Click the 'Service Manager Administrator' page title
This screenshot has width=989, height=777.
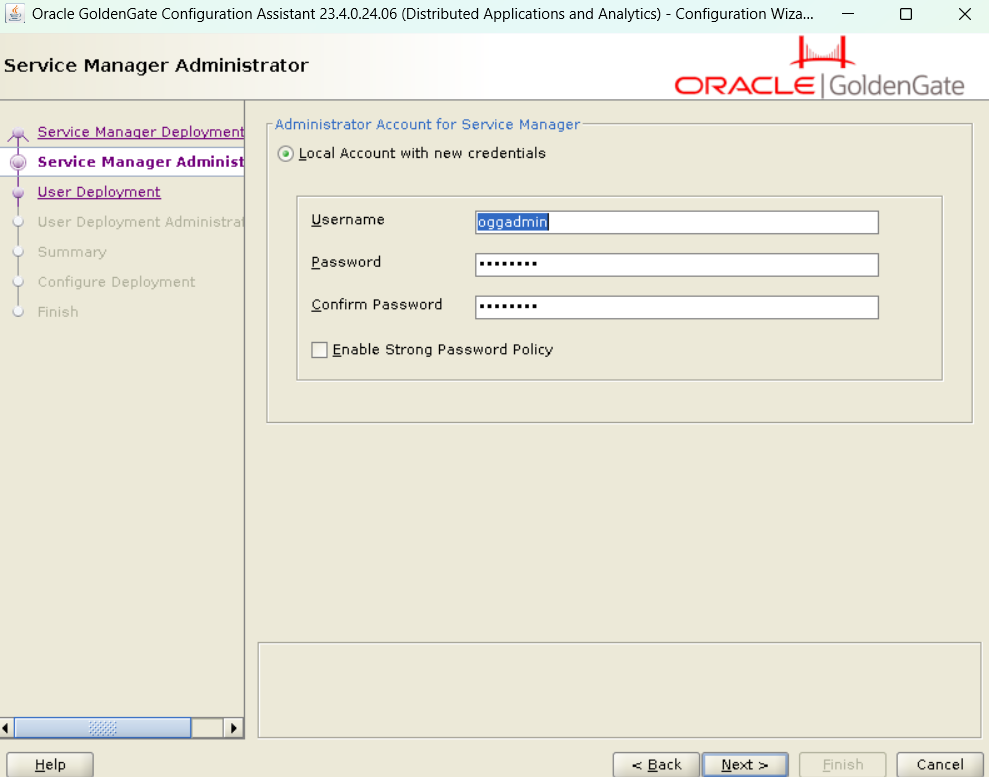pyautogui.click(x=156, y=66)
